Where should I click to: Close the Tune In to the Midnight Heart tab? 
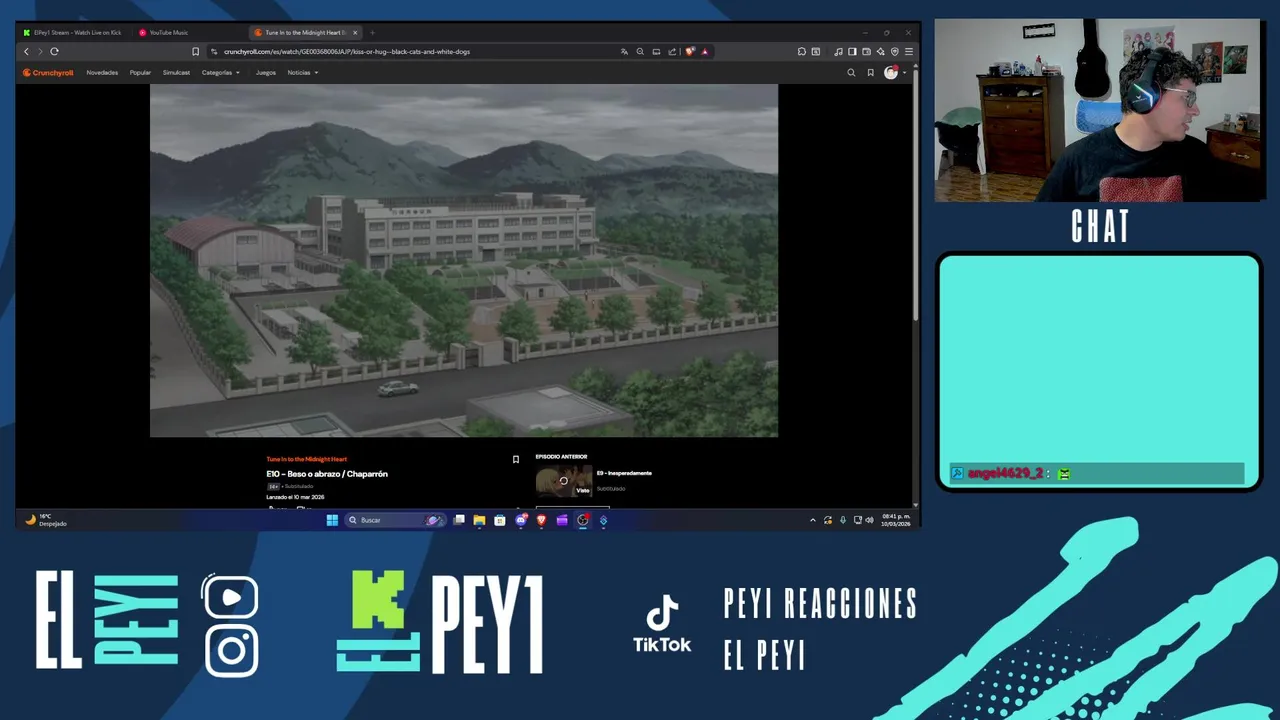355,32
